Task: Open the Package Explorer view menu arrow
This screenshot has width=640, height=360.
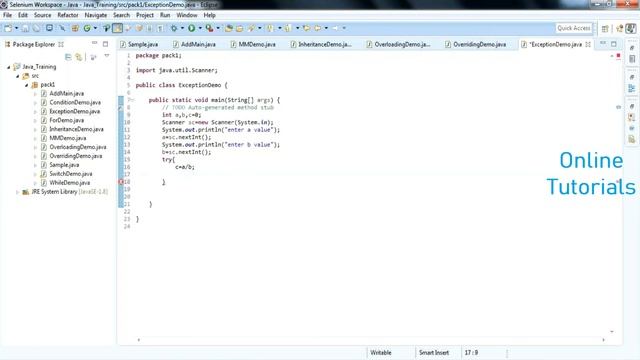Action: click(107, 56)
